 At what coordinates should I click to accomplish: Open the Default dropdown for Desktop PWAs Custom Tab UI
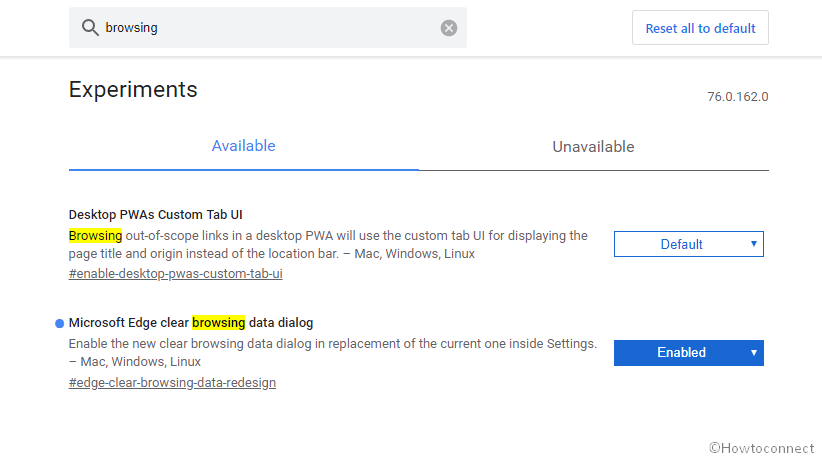click(689, 244)
